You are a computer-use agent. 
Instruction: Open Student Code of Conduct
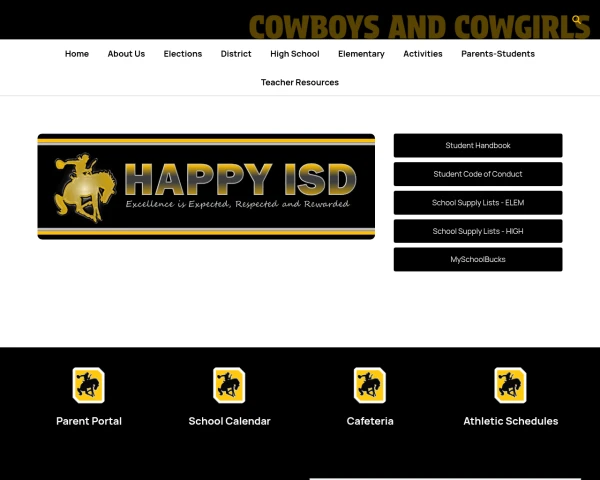pyautogui.click(x=478, y=174)
